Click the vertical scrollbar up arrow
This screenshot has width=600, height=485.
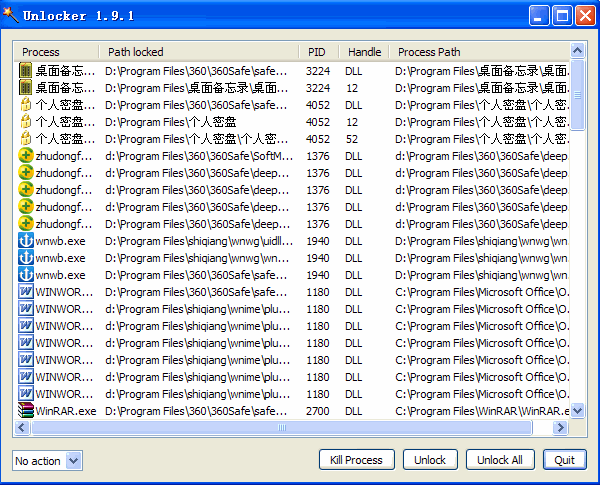[x=577, y=50]
